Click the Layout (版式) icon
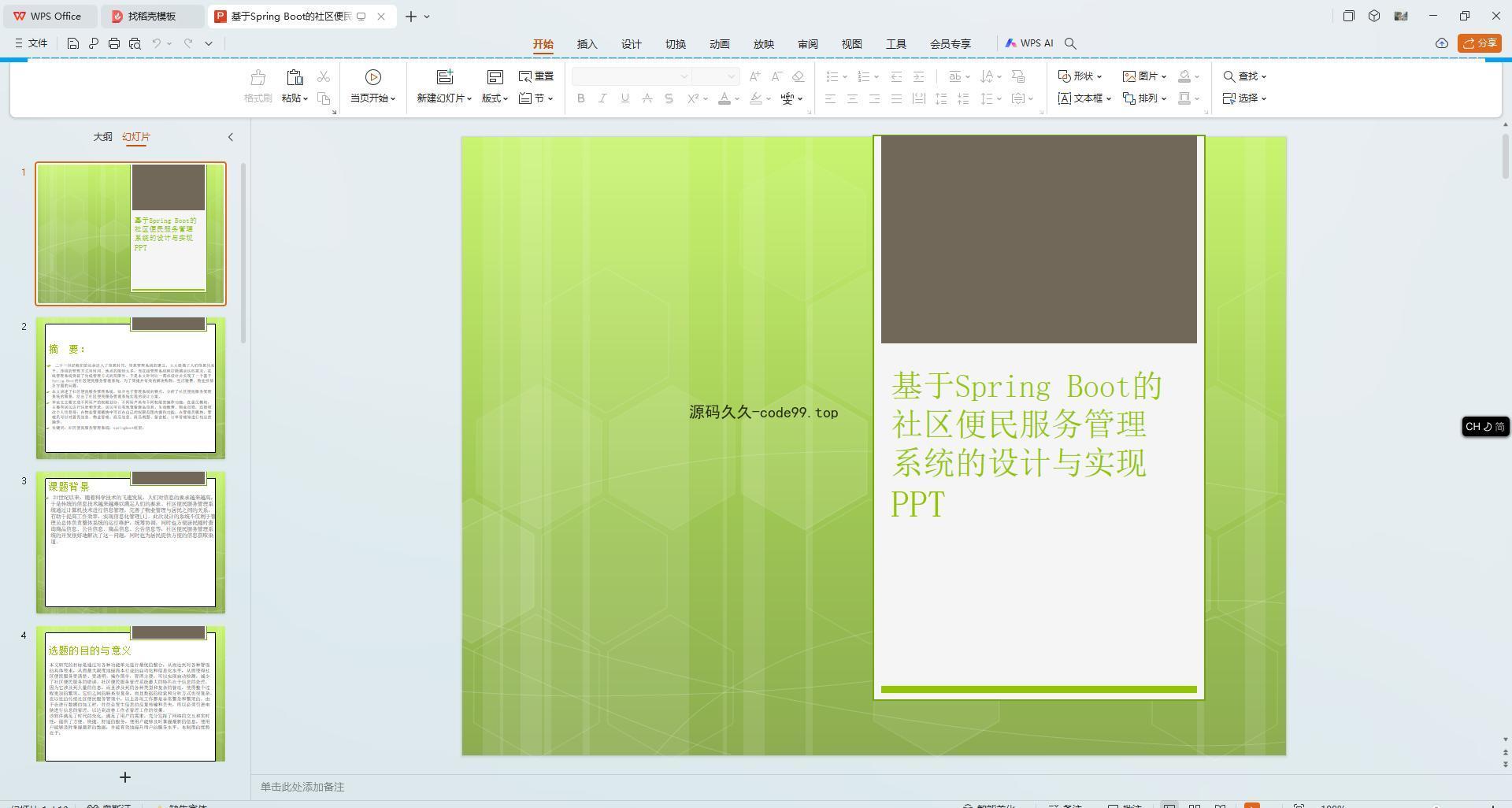This screenshot has width=1512, height=808. click(x=495, y=77)
